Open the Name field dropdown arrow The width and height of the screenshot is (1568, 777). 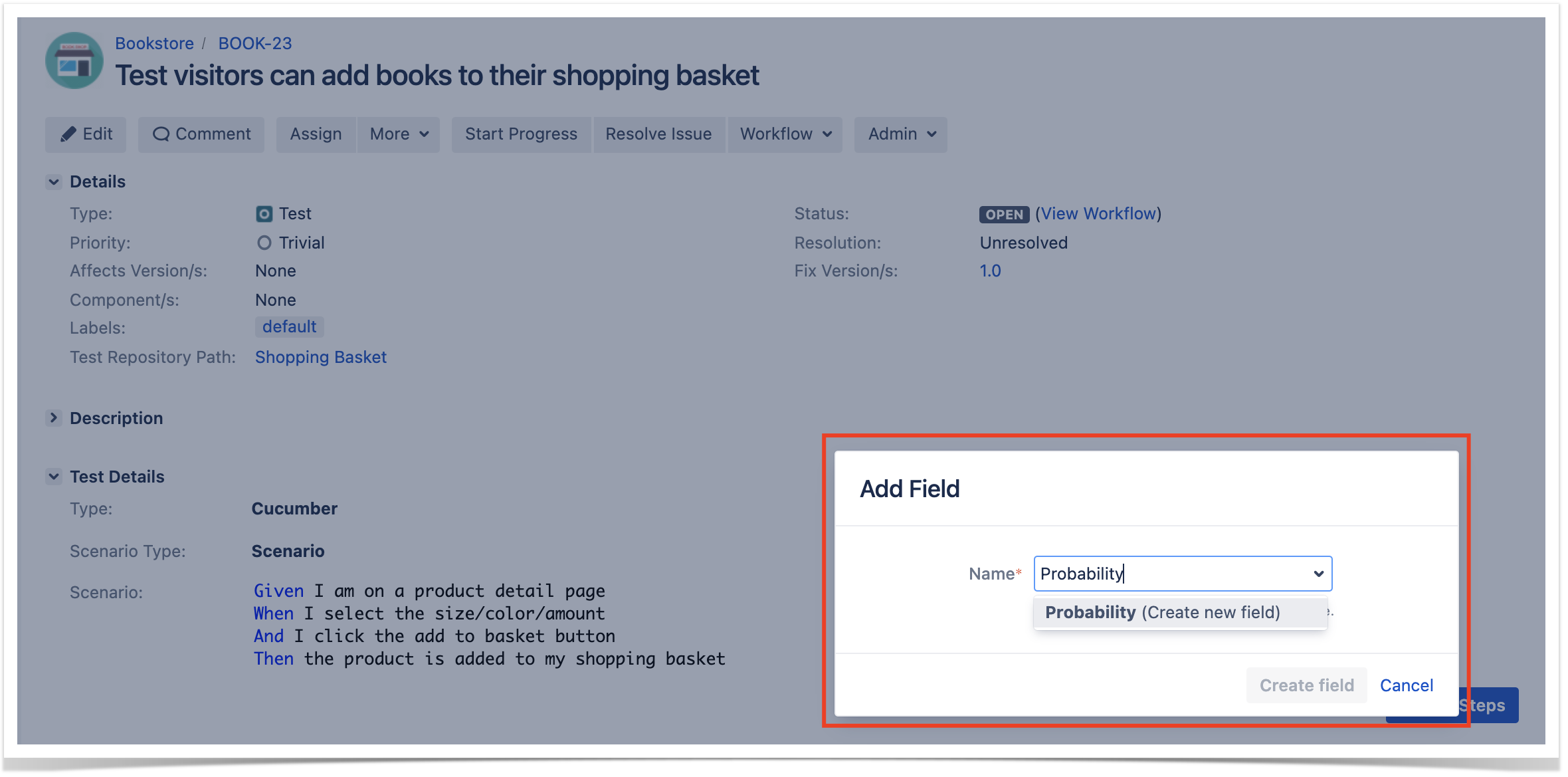tap(1318, 574)
